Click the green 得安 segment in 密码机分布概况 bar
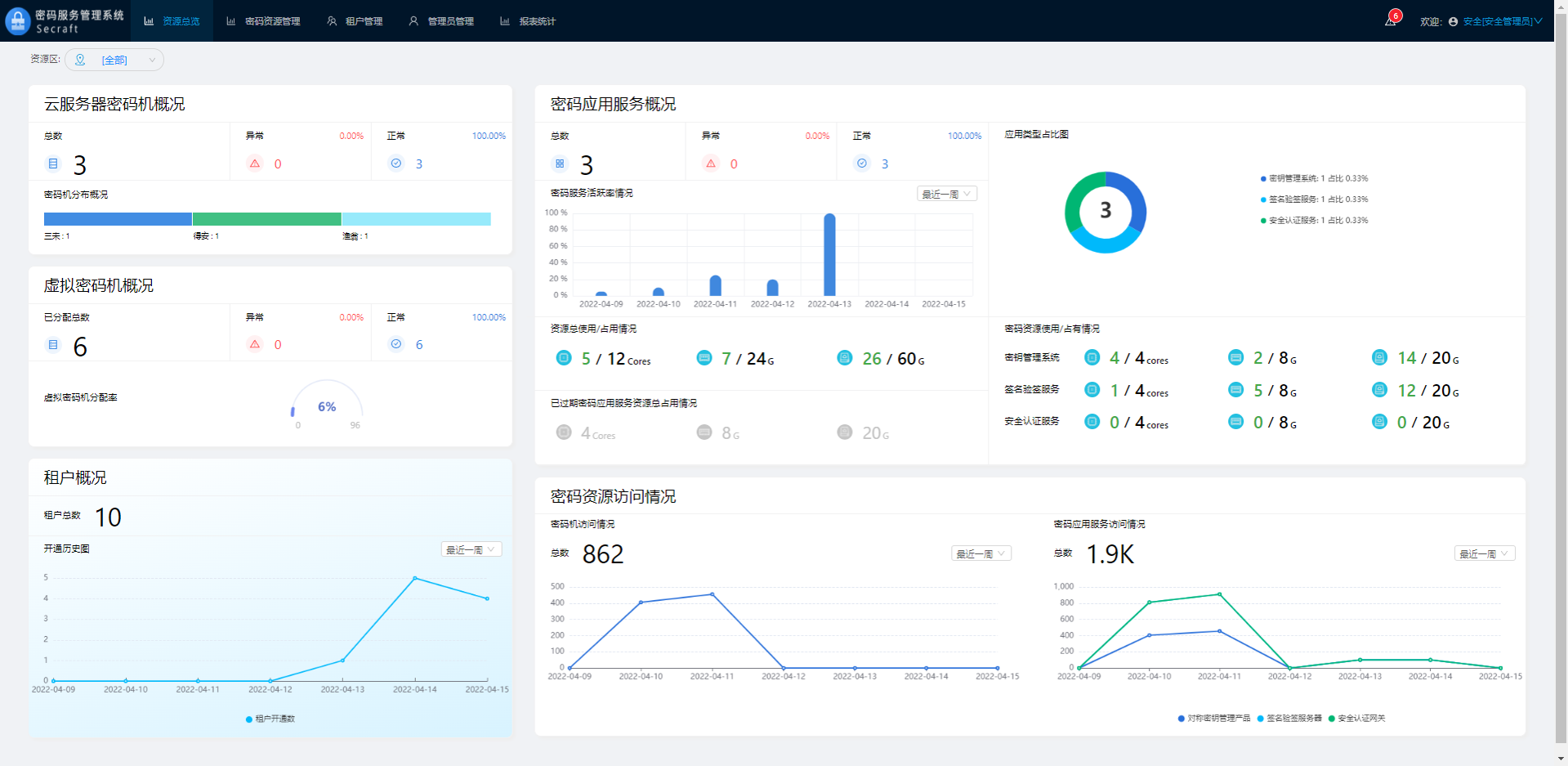This screenshot has width=1568, height=766. click(x=267, y=219)
